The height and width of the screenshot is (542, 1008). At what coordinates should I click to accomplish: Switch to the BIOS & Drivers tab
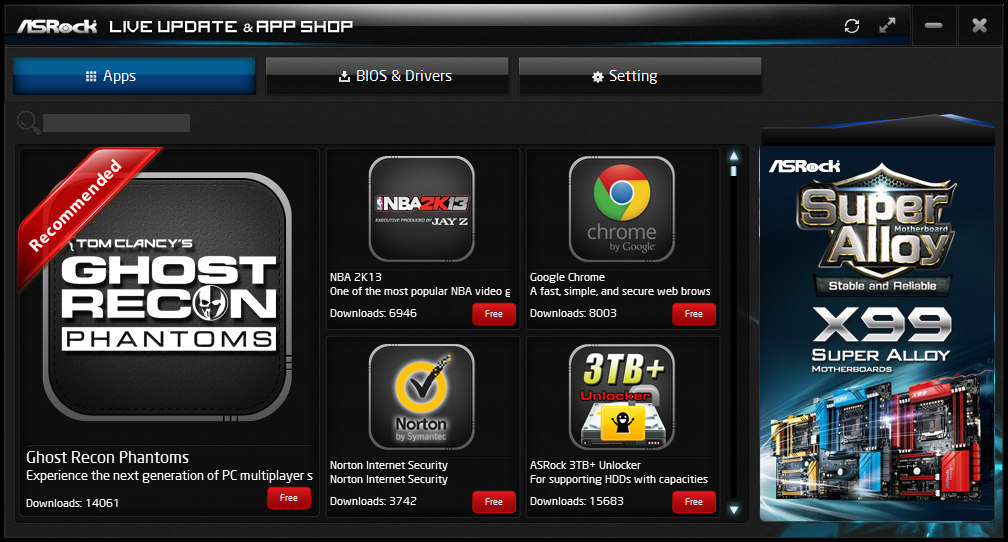coord(387,76)
